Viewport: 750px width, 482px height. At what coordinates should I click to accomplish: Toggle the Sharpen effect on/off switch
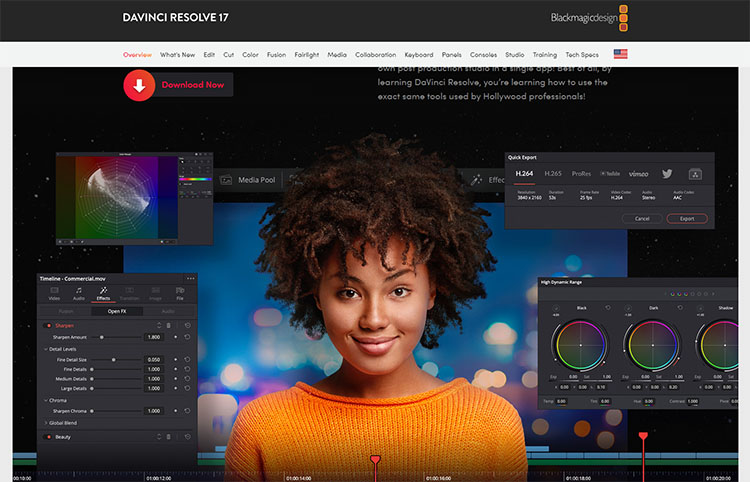tap(47, 326)
